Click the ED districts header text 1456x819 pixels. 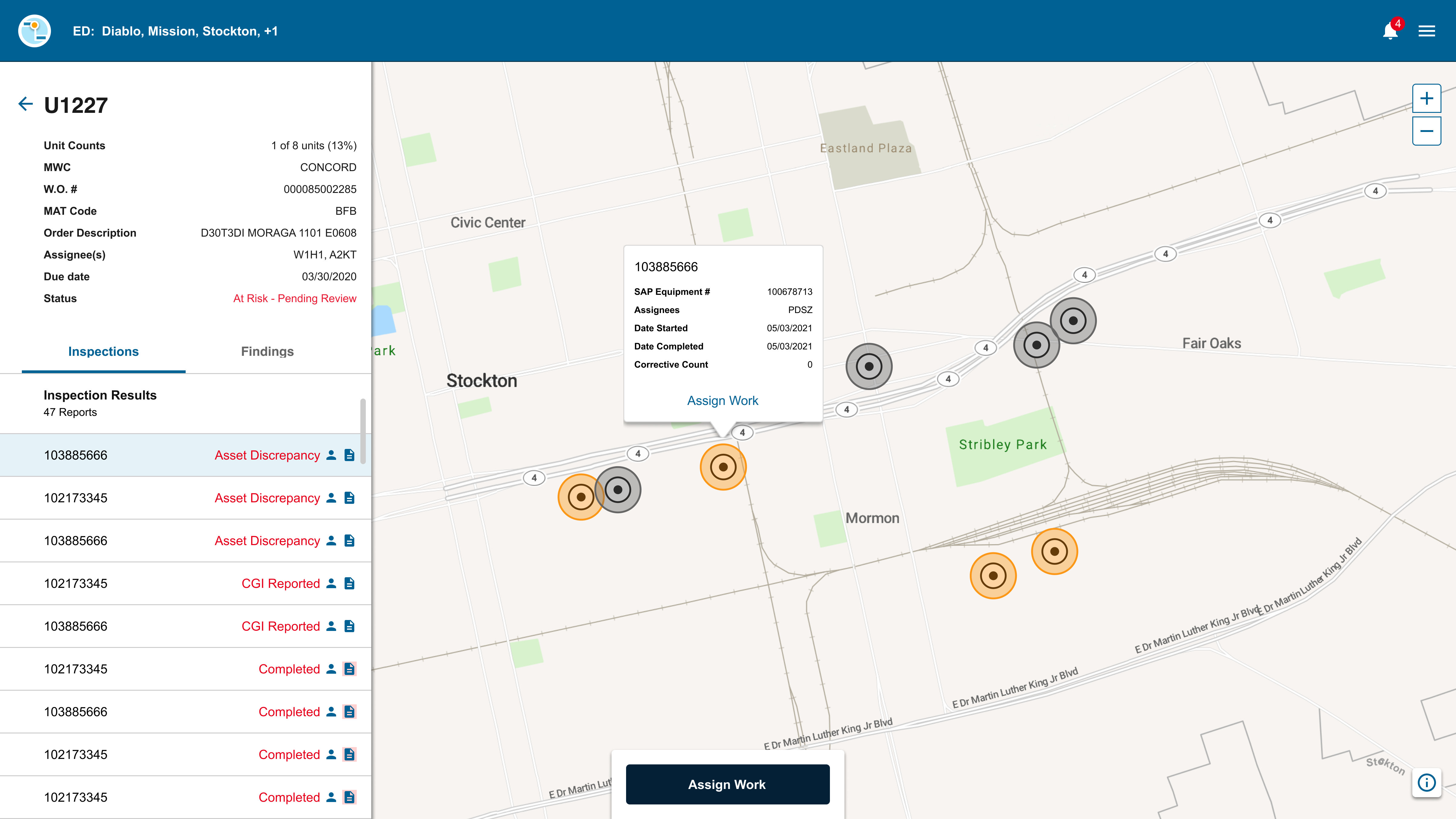(175, 31)
